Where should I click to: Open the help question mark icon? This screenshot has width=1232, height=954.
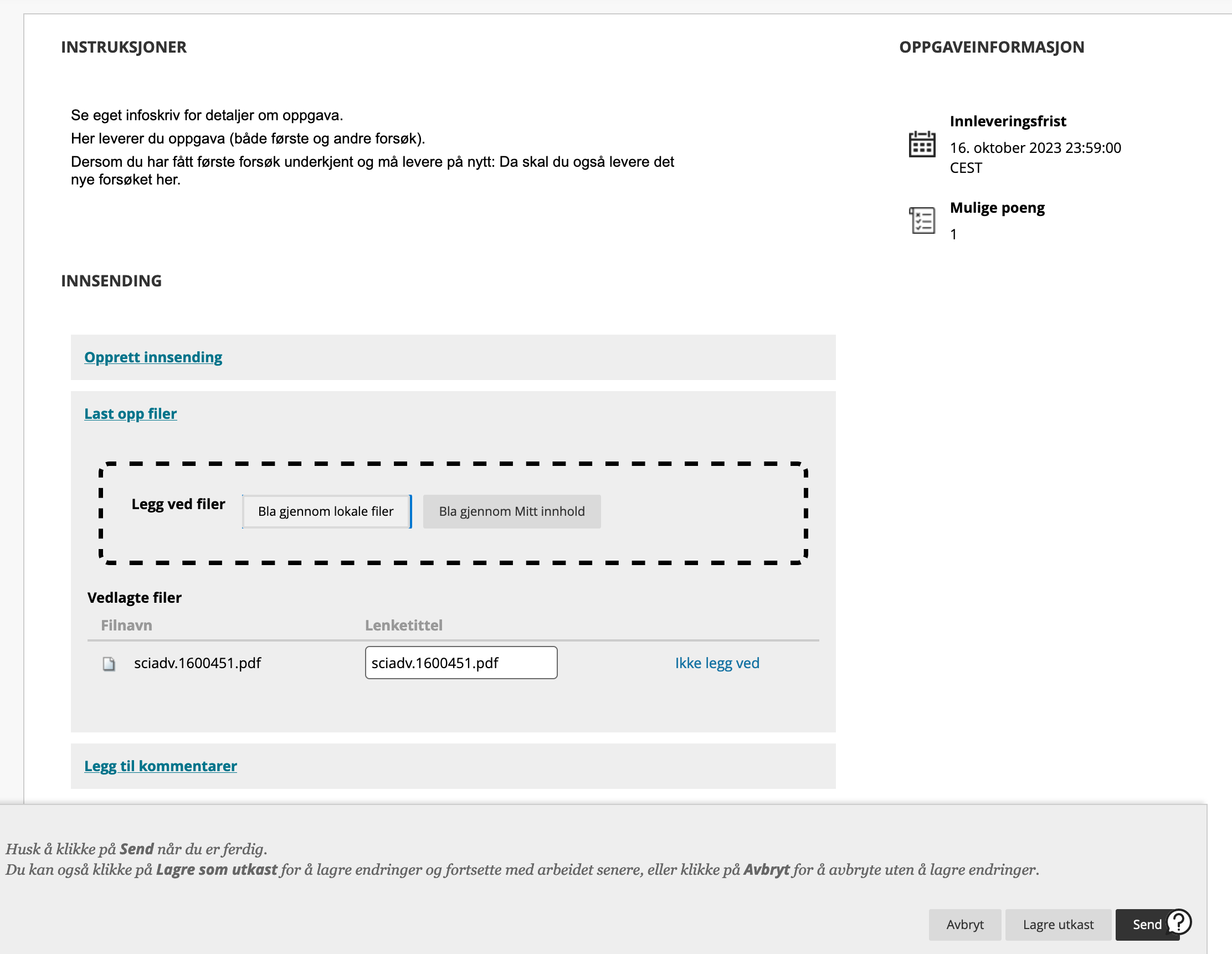tap(1178, 922)
